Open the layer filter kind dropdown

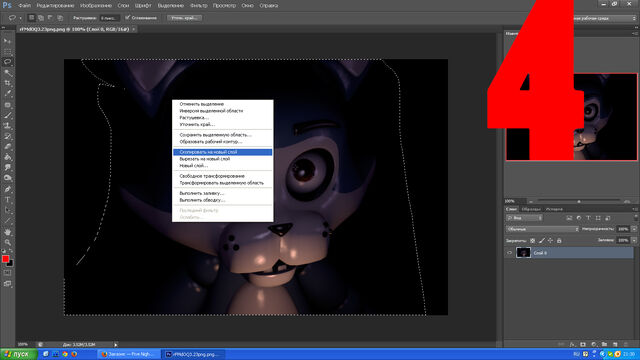[x=524, y=218]
